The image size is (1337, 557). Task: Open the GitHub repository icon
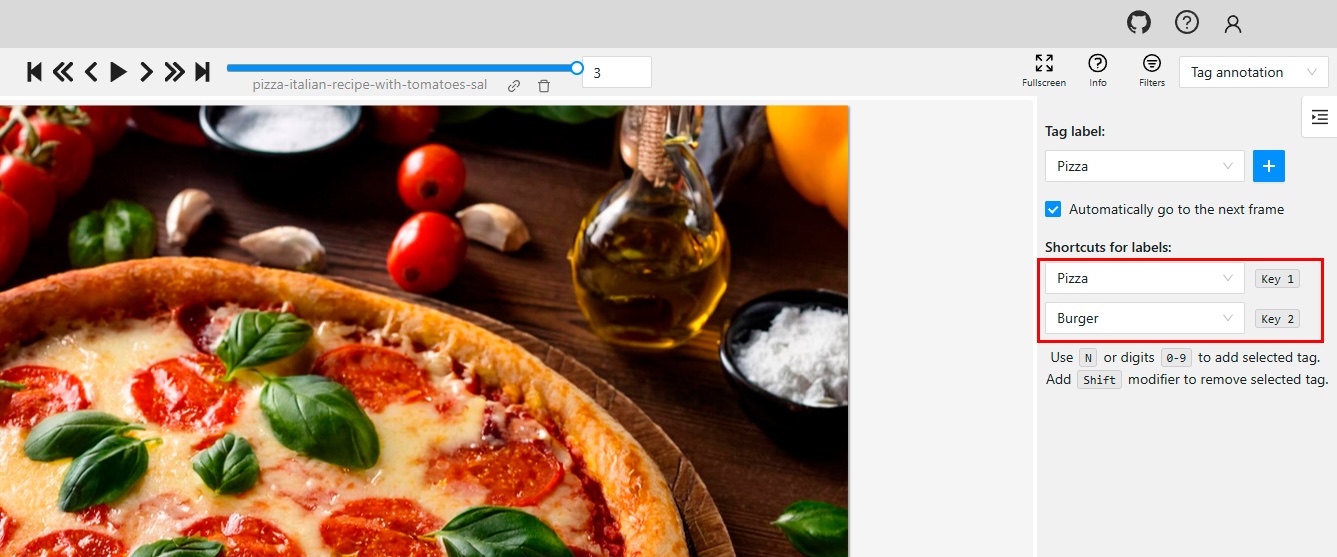pos(1139,23)
